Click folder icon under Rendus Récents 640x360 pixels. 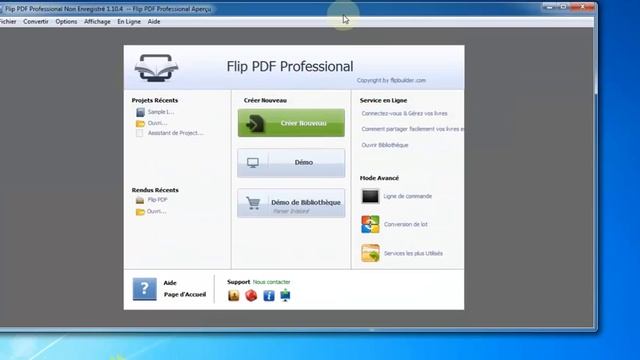140,212
